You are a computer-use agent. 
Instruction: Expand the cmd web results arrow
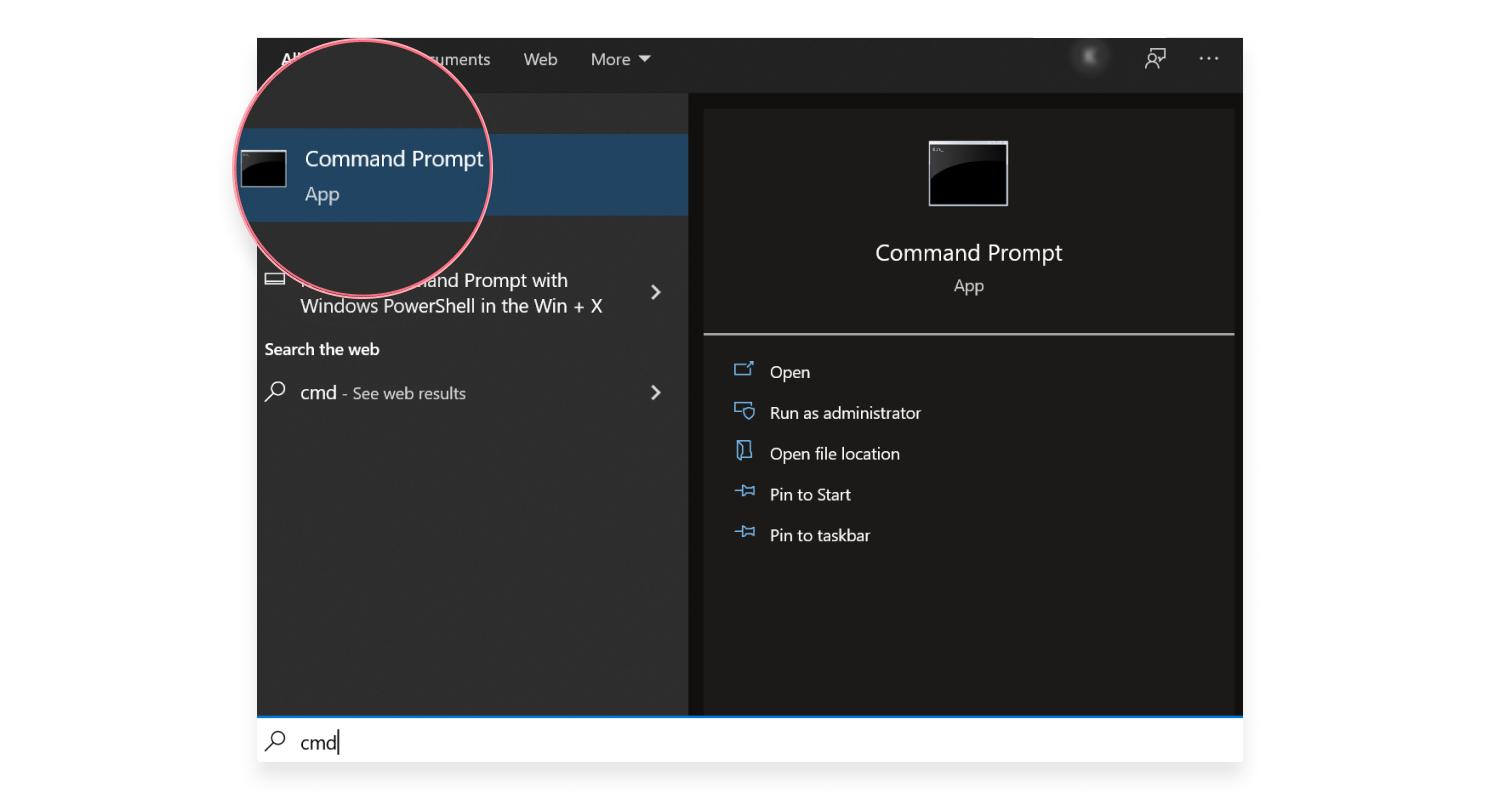coord(656,392)
